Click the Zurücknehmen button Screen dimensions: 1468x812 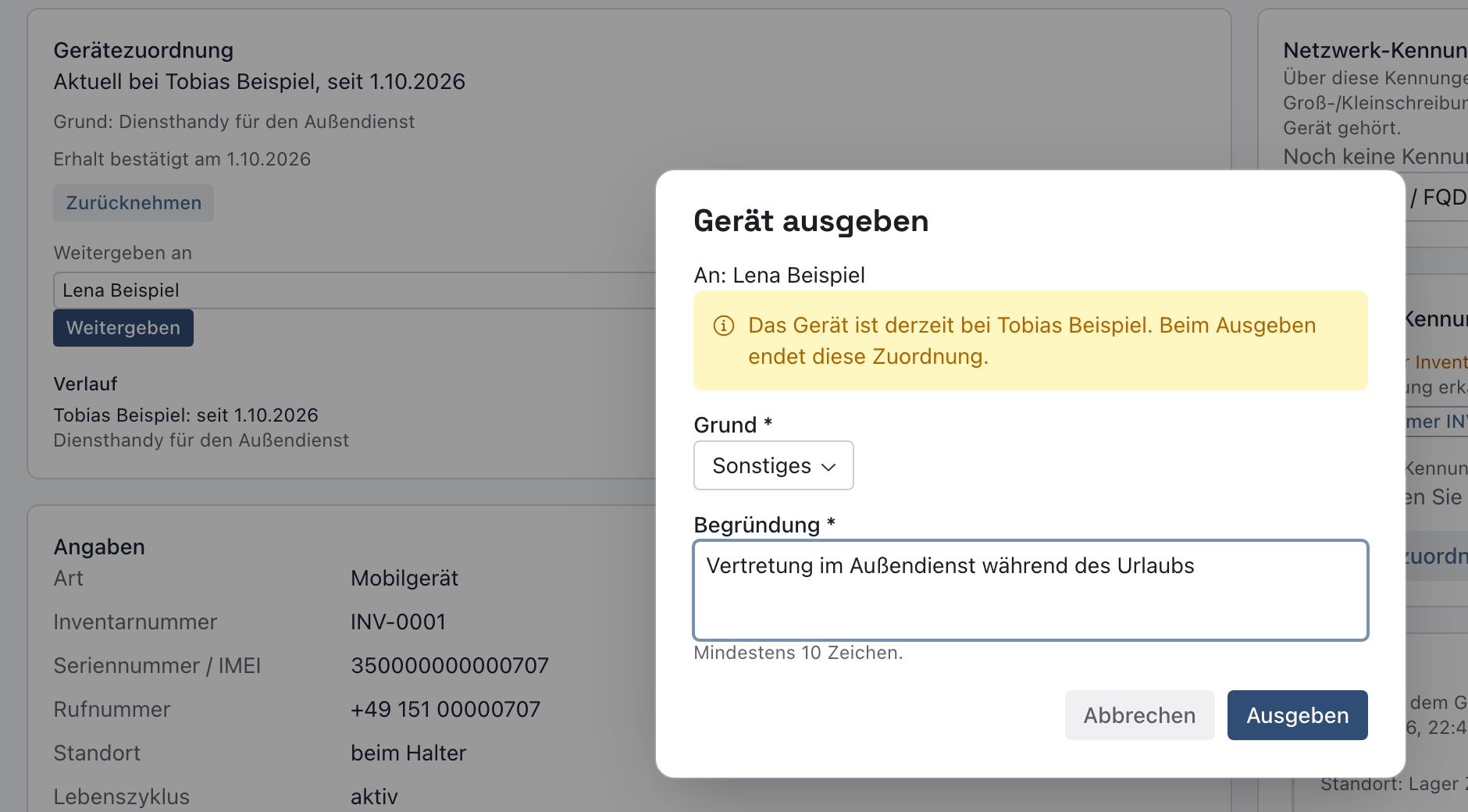[x=134, y=203]
